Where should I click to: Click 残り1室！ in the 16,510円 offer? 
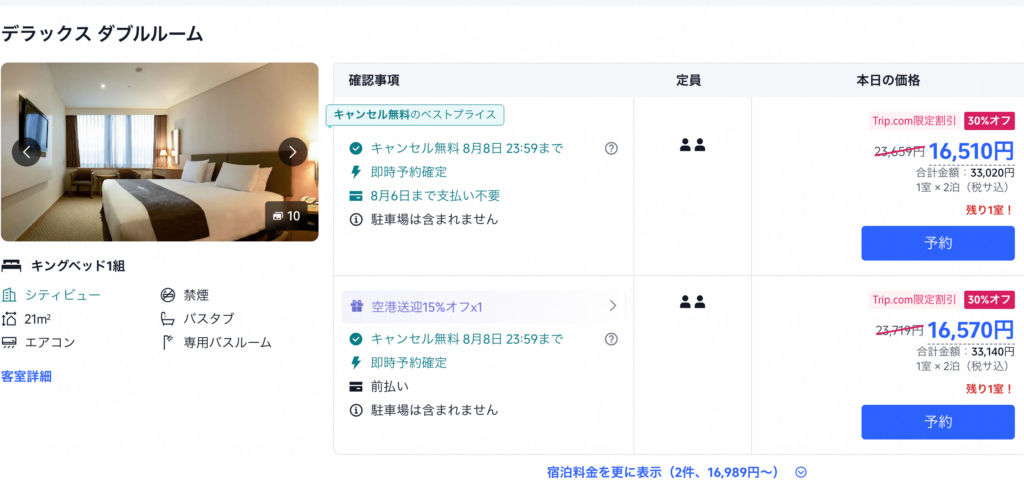coord(990,210)
